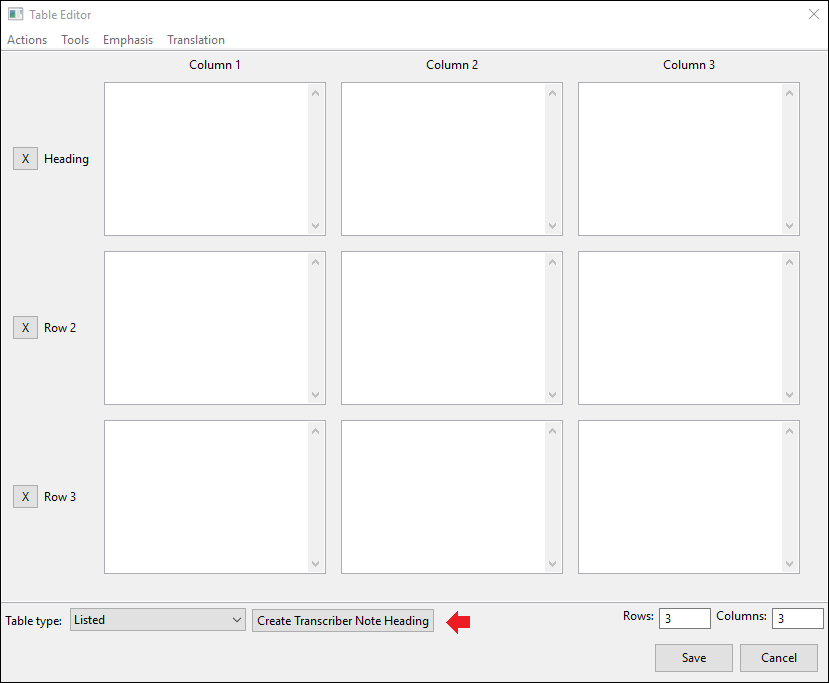
Task: Click scroll-up arrow in Heading Column 1 cell
Action: [316, 94]
